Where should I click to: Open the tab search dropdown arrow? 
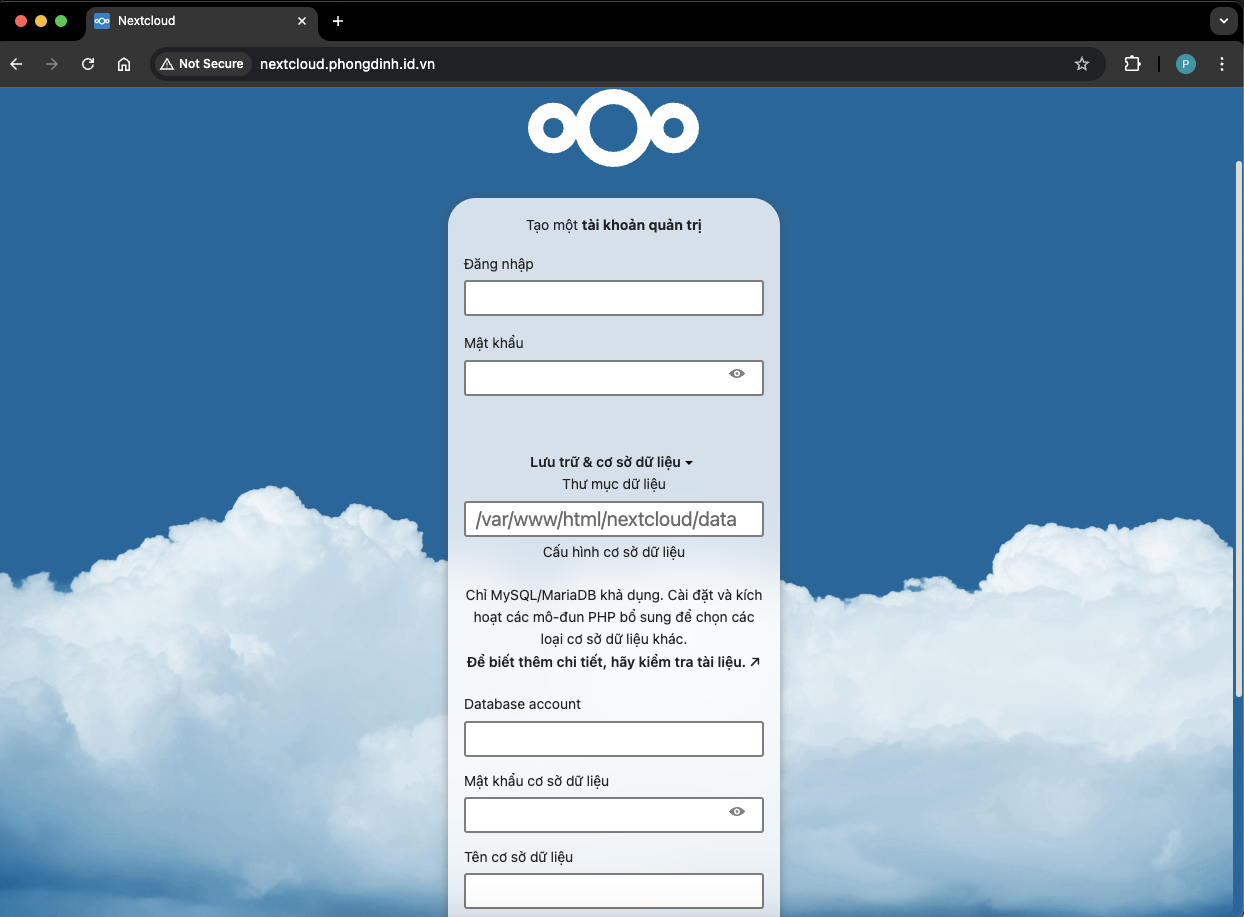coord(1224,21)
